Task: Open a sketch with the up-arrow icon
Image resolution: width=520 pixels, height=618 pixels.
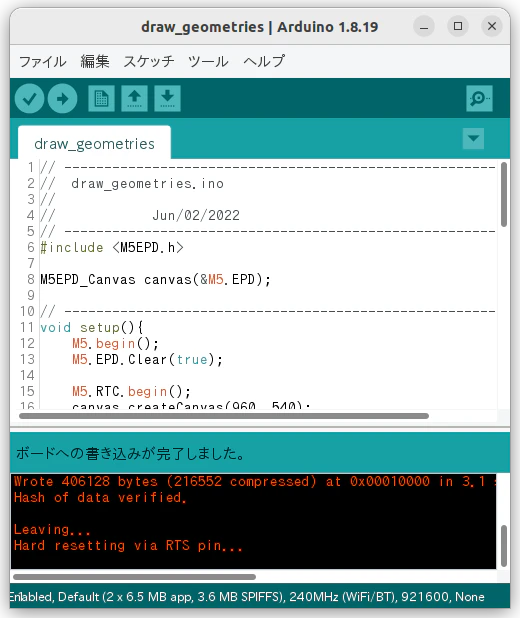Action: point(134,99)
